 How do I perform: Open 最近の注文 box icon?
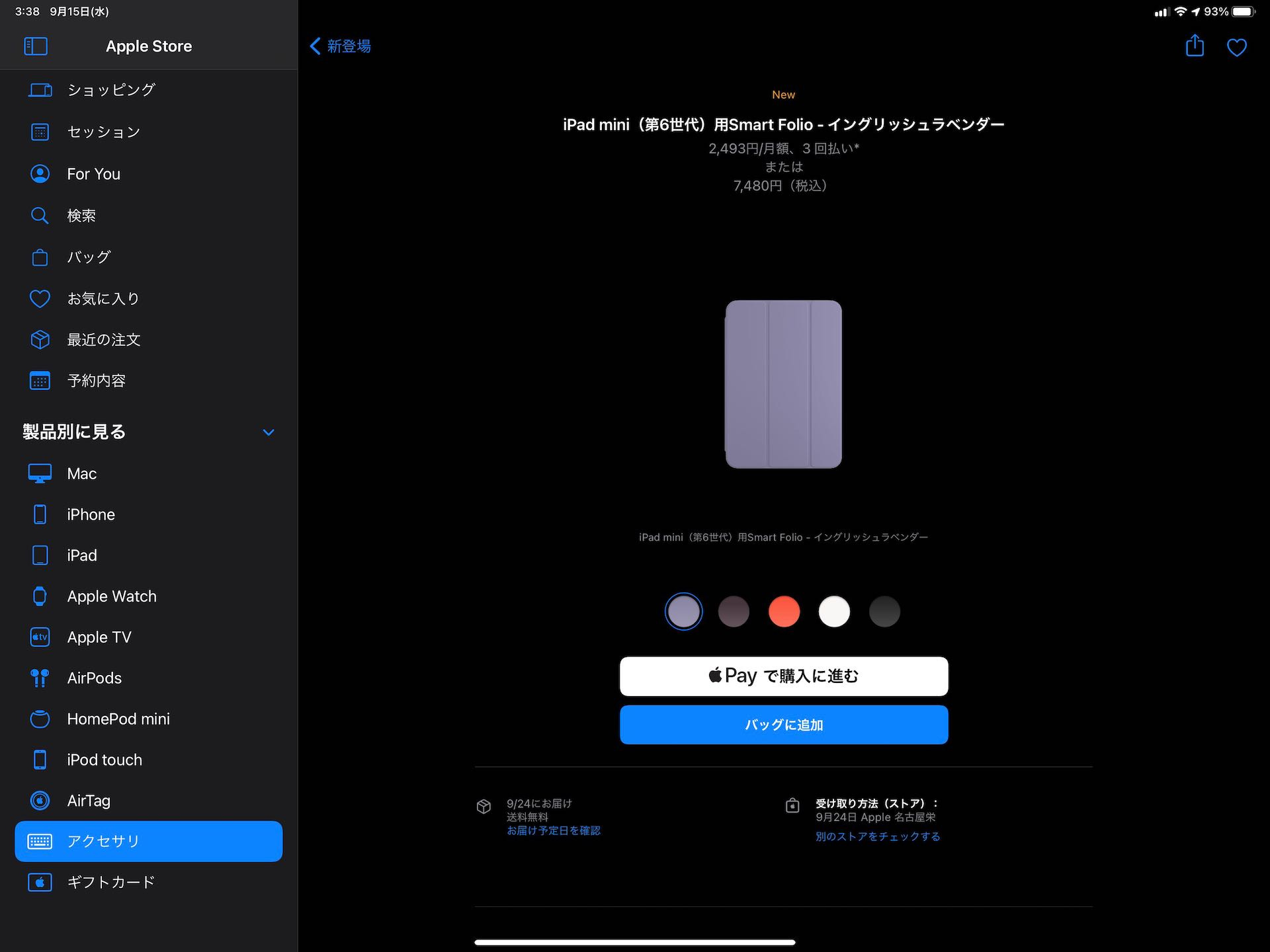pyautogui.click(x=40, y=340)
